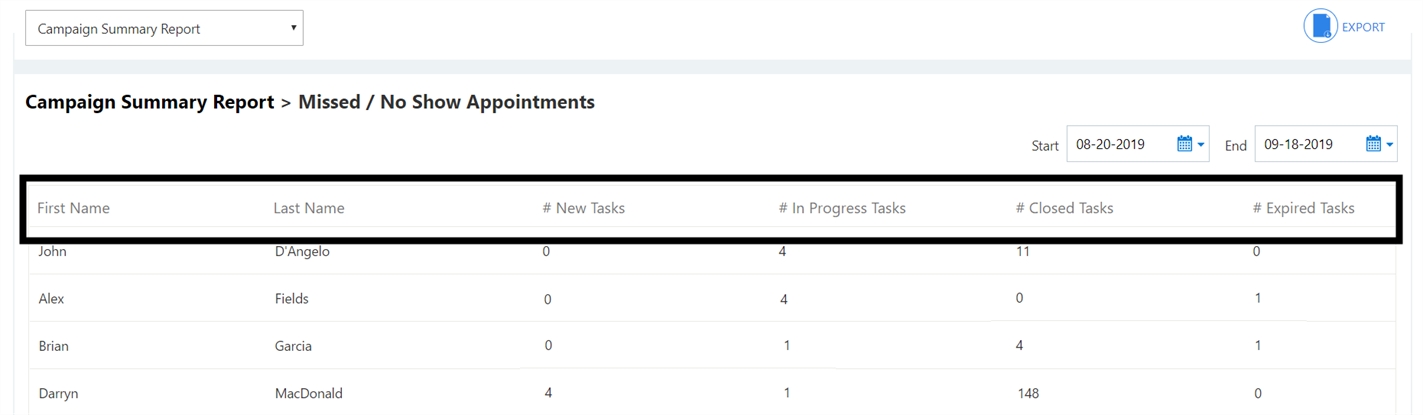Select Brian Garcia's row name
The height and width of the screenshot is (415, 1423).
pos(53,346)
